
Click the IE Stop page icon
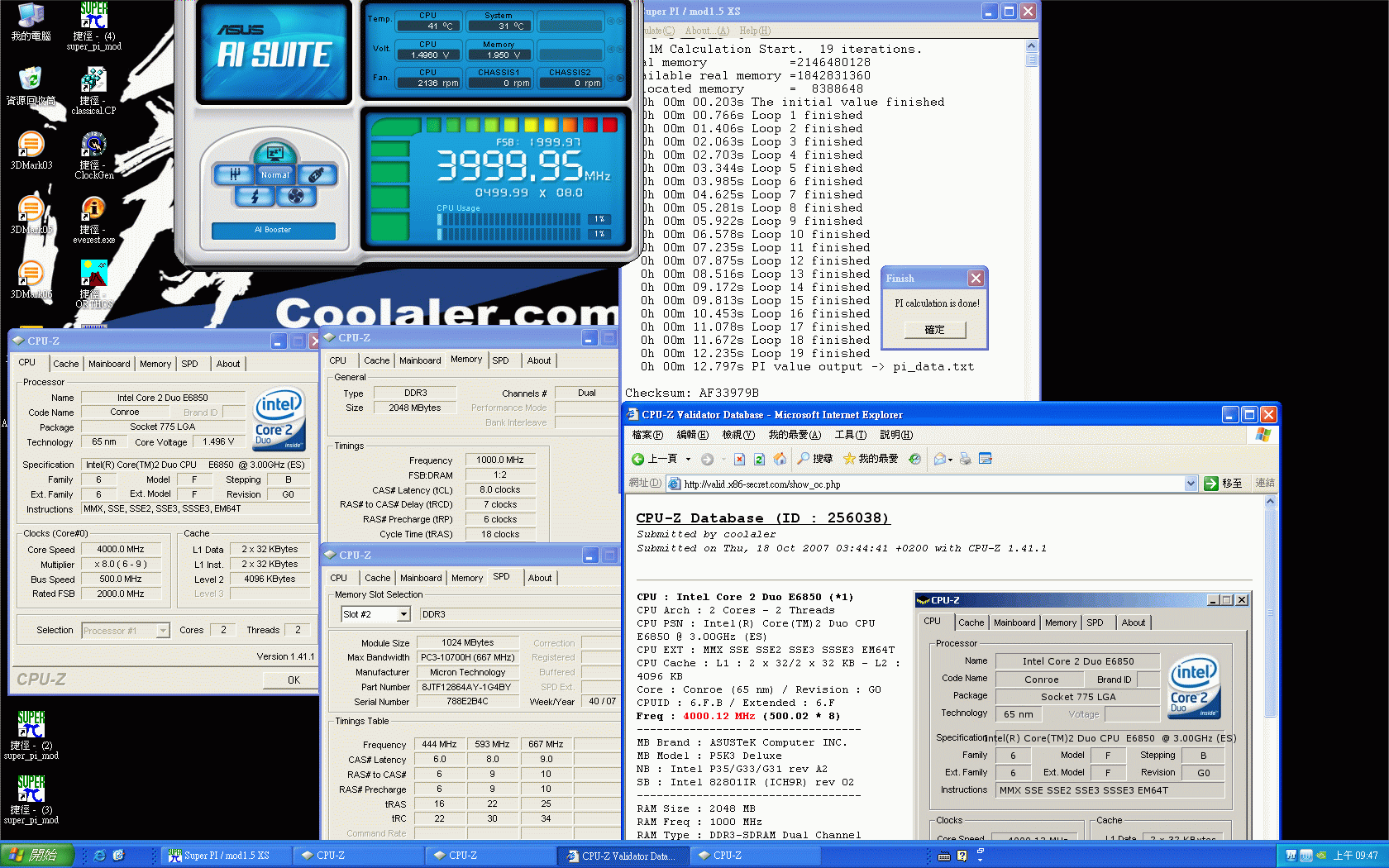739,459
